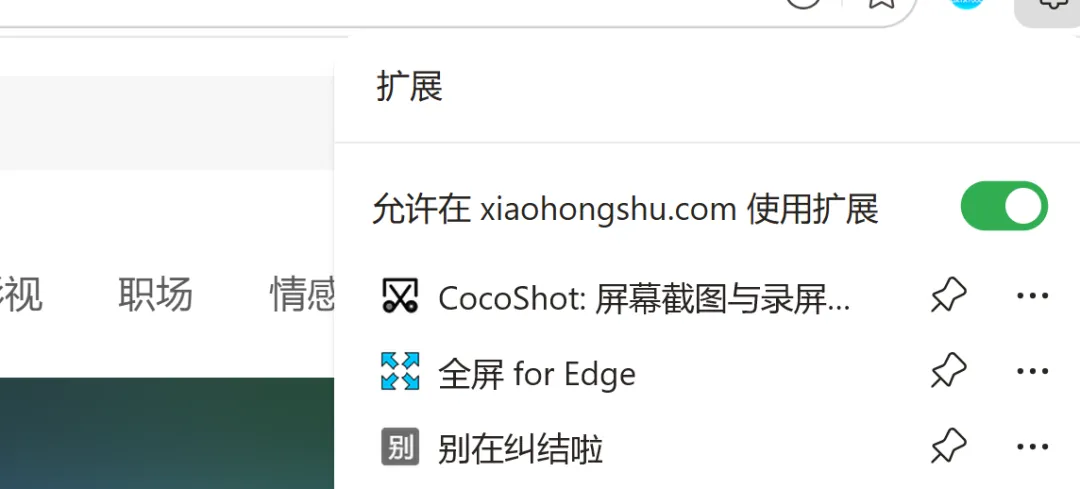
Task: Open more actions for 全屏 for Edge
Action: click(x=1032, y=372)
